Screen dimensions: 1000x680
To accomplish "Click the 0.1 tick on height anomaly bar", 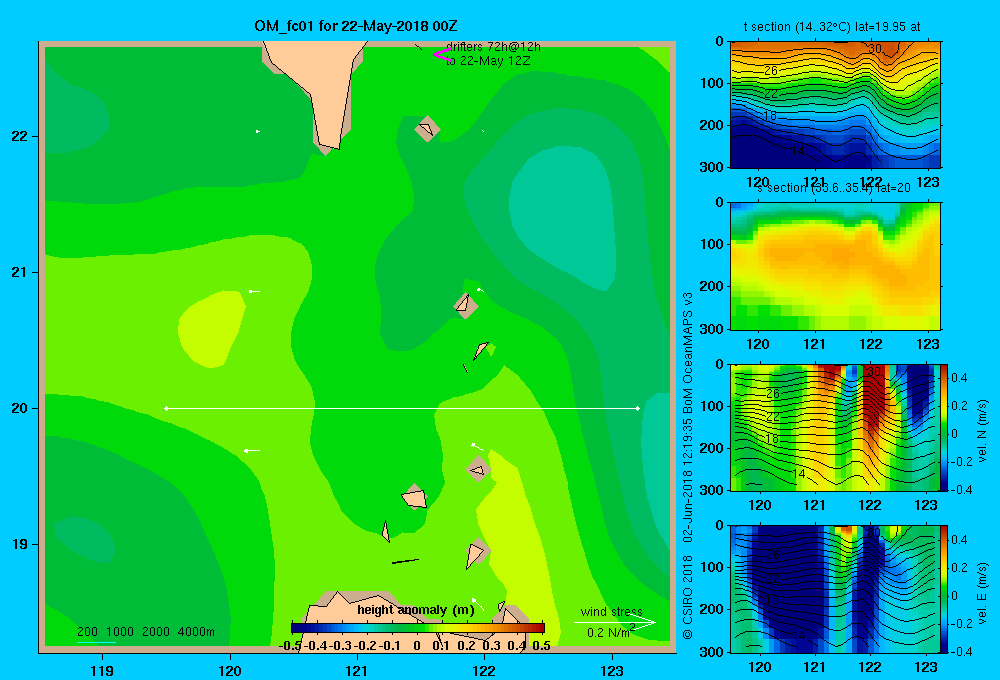I will click(x=441, y=646).
